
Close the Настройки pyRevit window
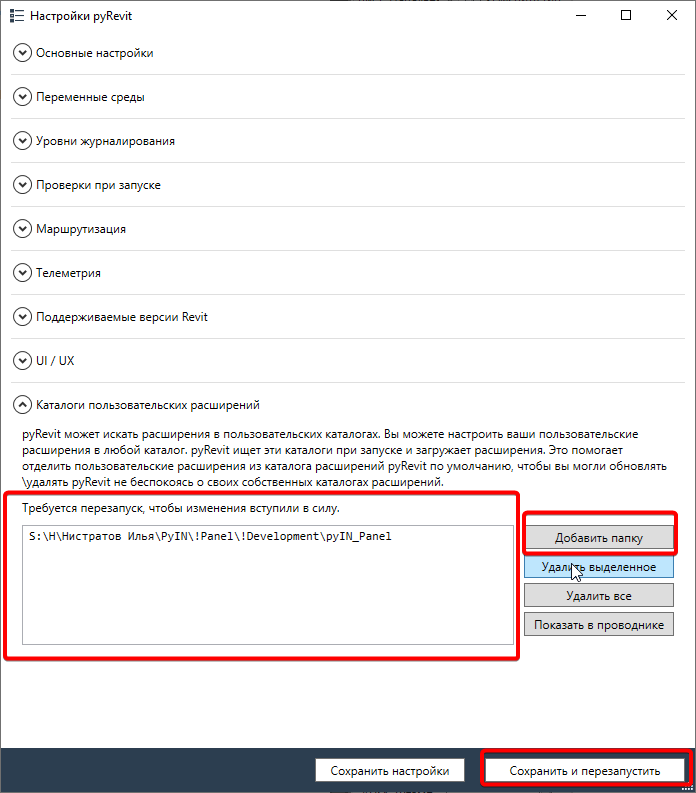[672, 15]
